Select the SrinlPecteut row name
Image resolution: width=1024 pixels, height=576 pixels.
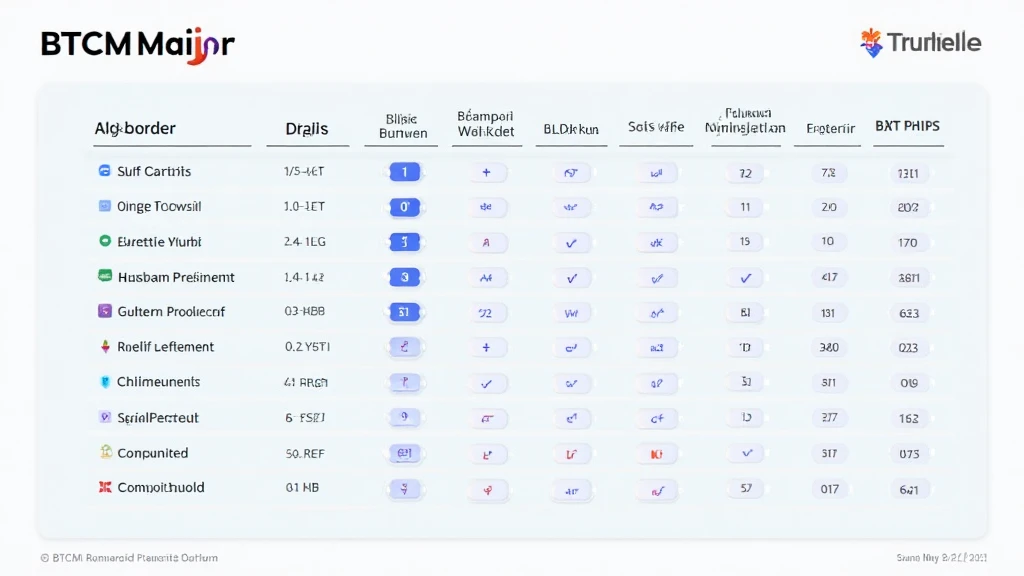pos(157,417)
